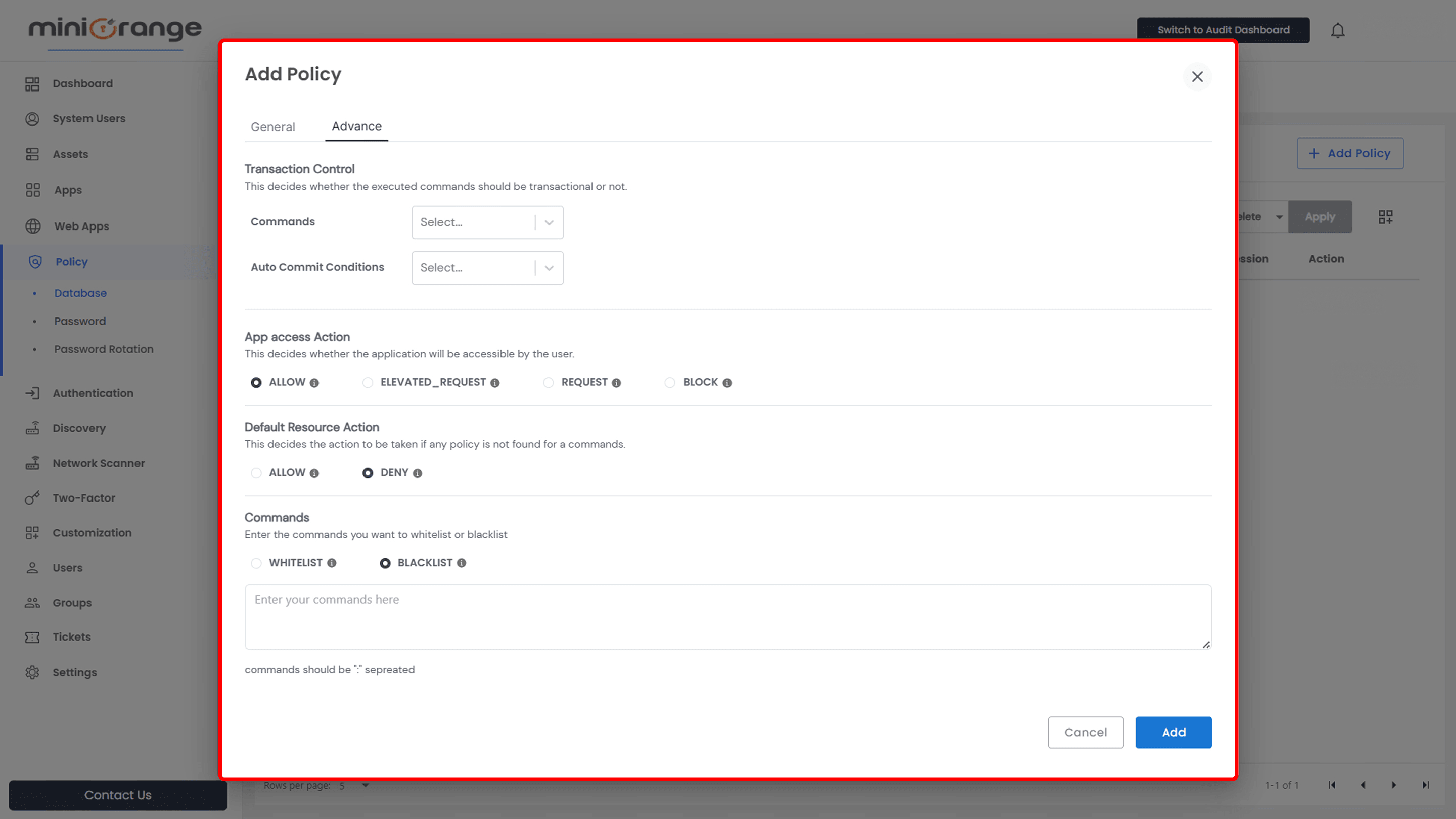Click the Cancel button
Screen dimensions: 1456x819
tap(1085, 733)
